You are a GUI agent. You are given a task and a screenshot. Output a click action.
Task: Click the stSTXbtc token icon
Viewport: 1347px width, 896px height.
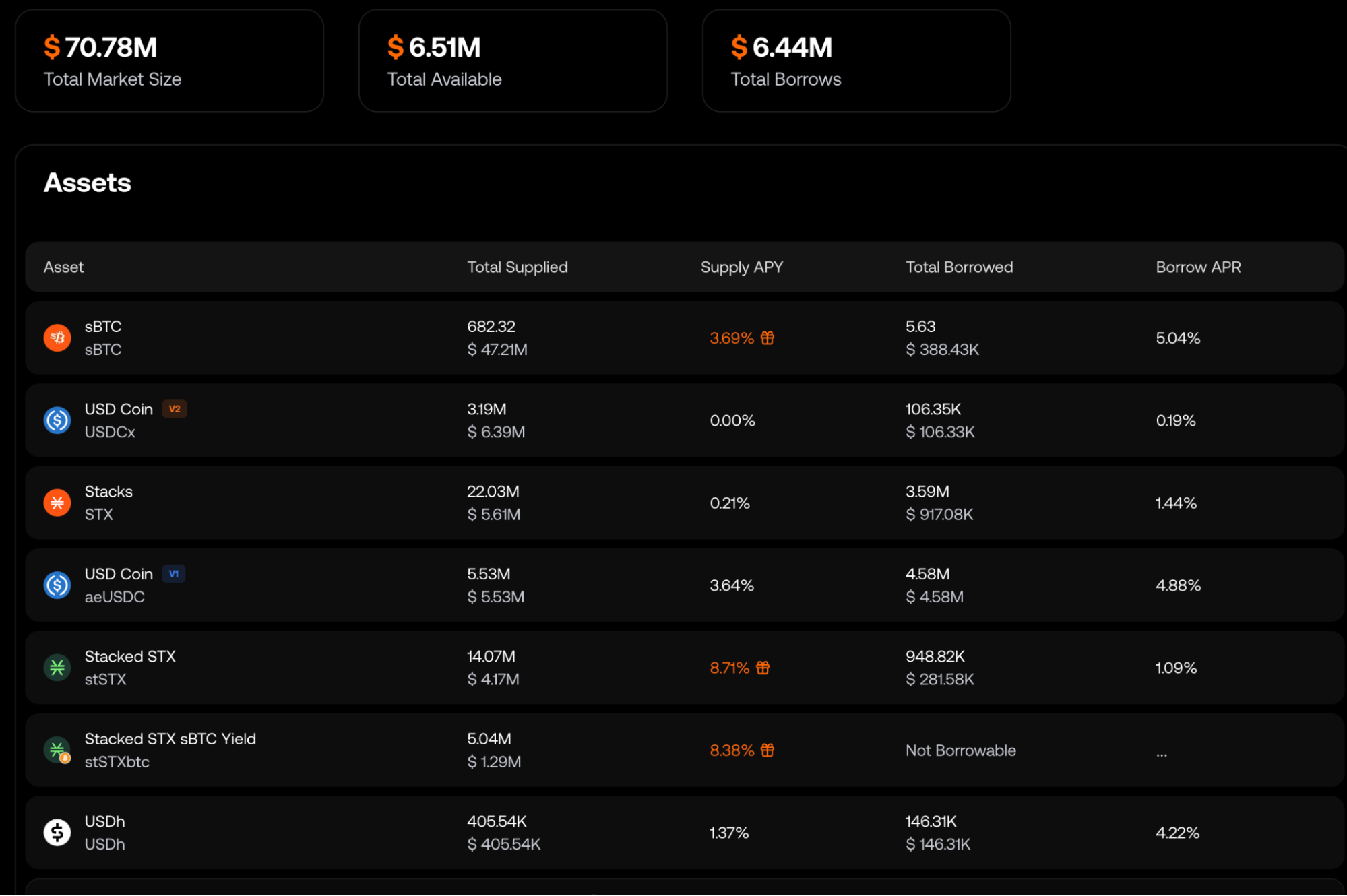pyautogui.click(x=57, y=750)
